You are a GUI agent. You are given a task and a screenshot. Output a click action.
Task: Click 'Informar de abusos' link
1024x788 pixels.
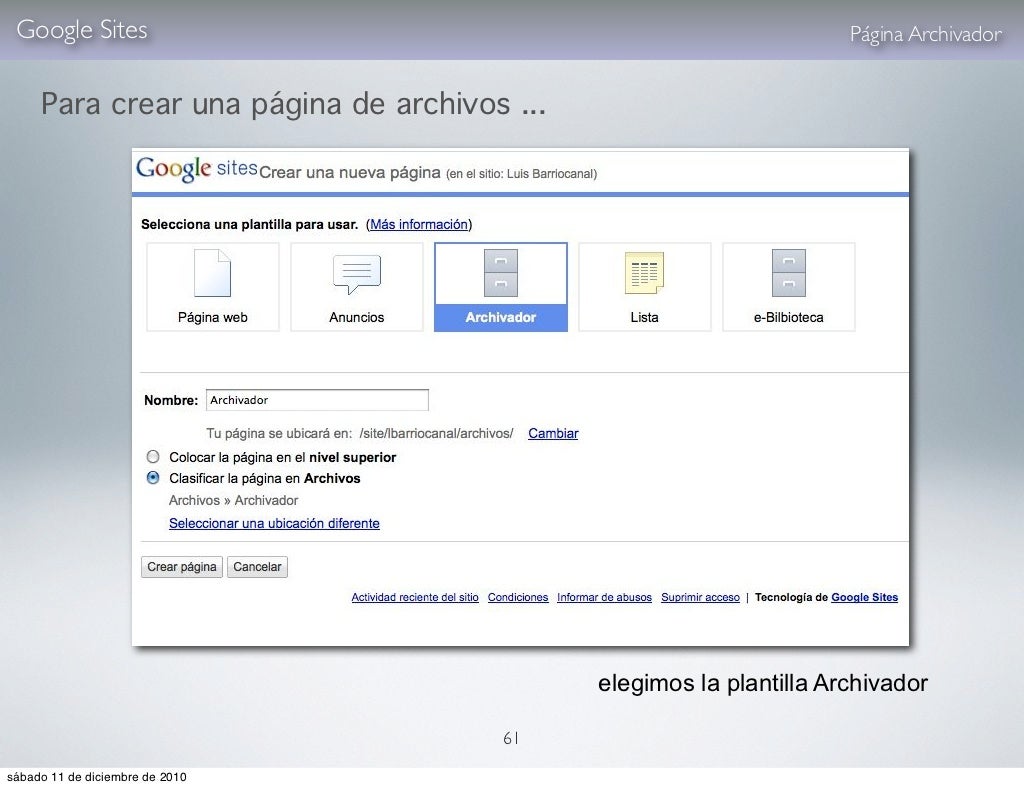604,597
